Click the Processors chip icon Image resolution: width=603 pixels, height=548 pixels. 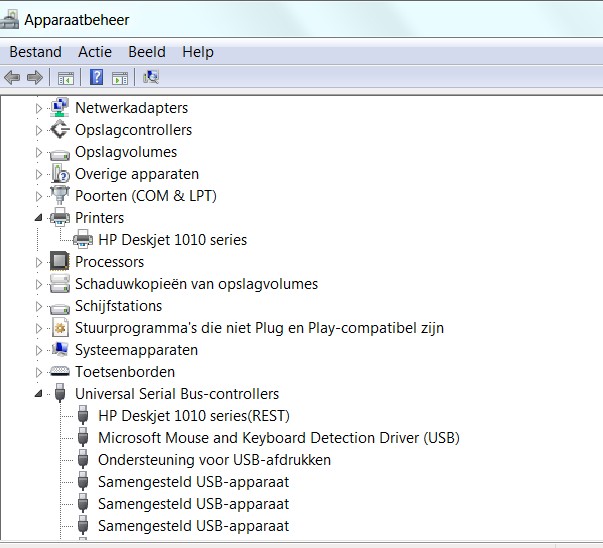(x=60, y=262)
